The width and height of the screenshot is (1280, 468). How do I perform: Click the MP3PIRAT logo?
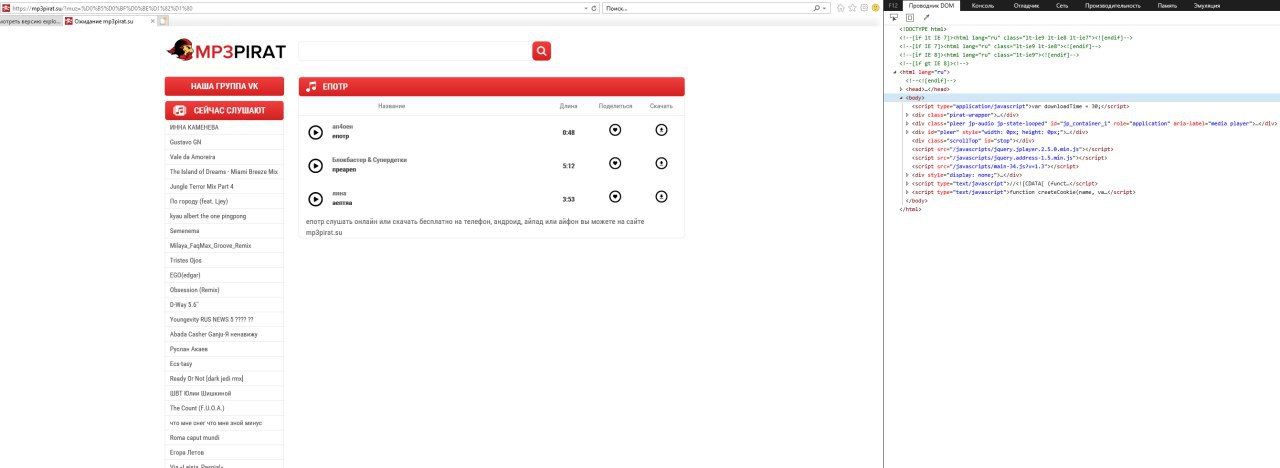(226, 50)
